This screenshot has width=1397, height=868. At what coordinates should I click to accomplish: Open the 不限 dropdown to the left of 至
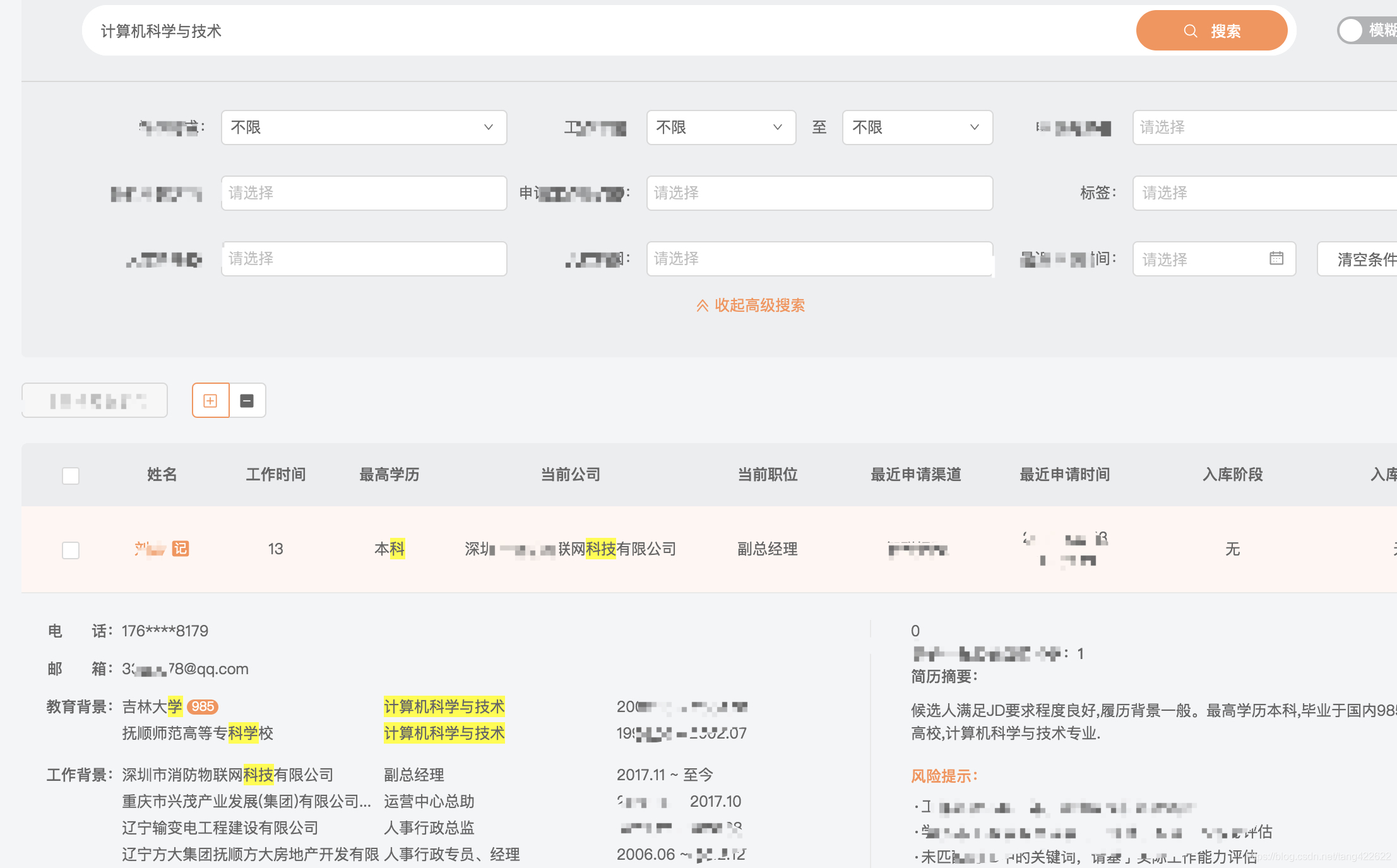coord(721,128)
